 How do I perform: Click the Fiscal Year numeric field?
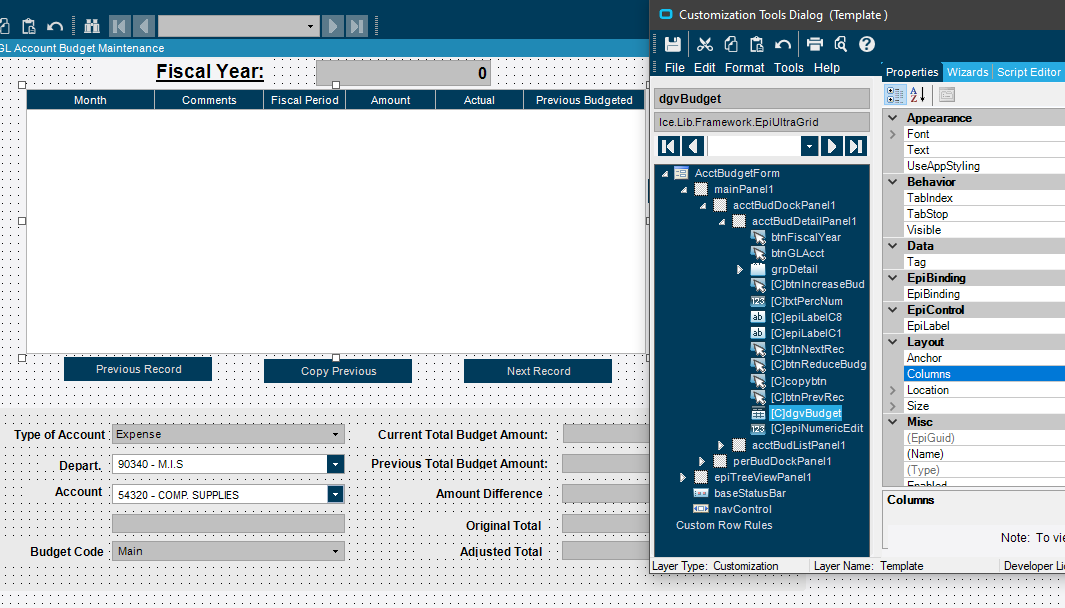tap(403, 73)
